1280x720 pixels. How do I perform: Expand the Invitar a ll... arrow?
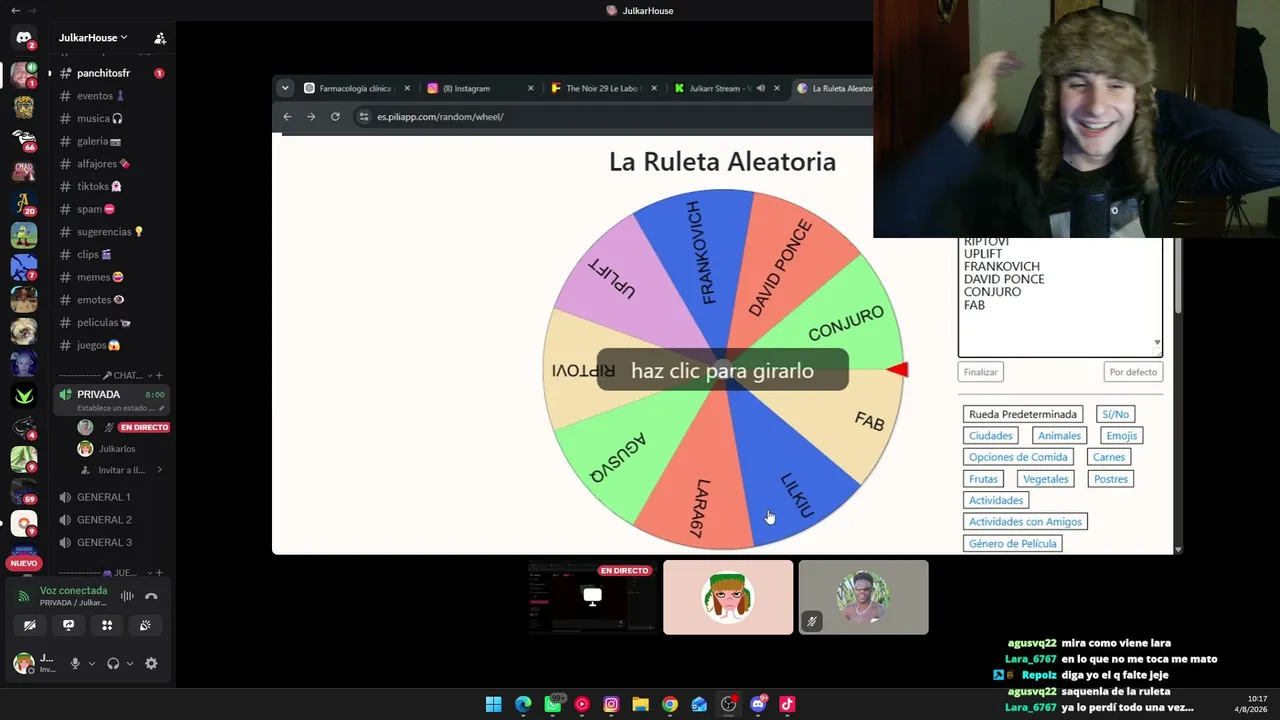159,470
